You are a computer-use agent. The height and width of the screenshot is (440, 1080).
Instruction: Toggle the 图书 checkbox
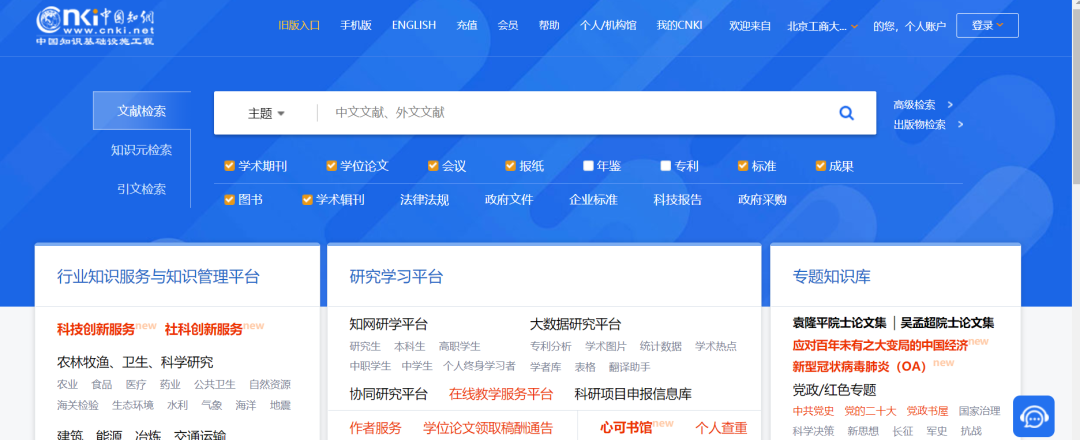tap(229, 200)
